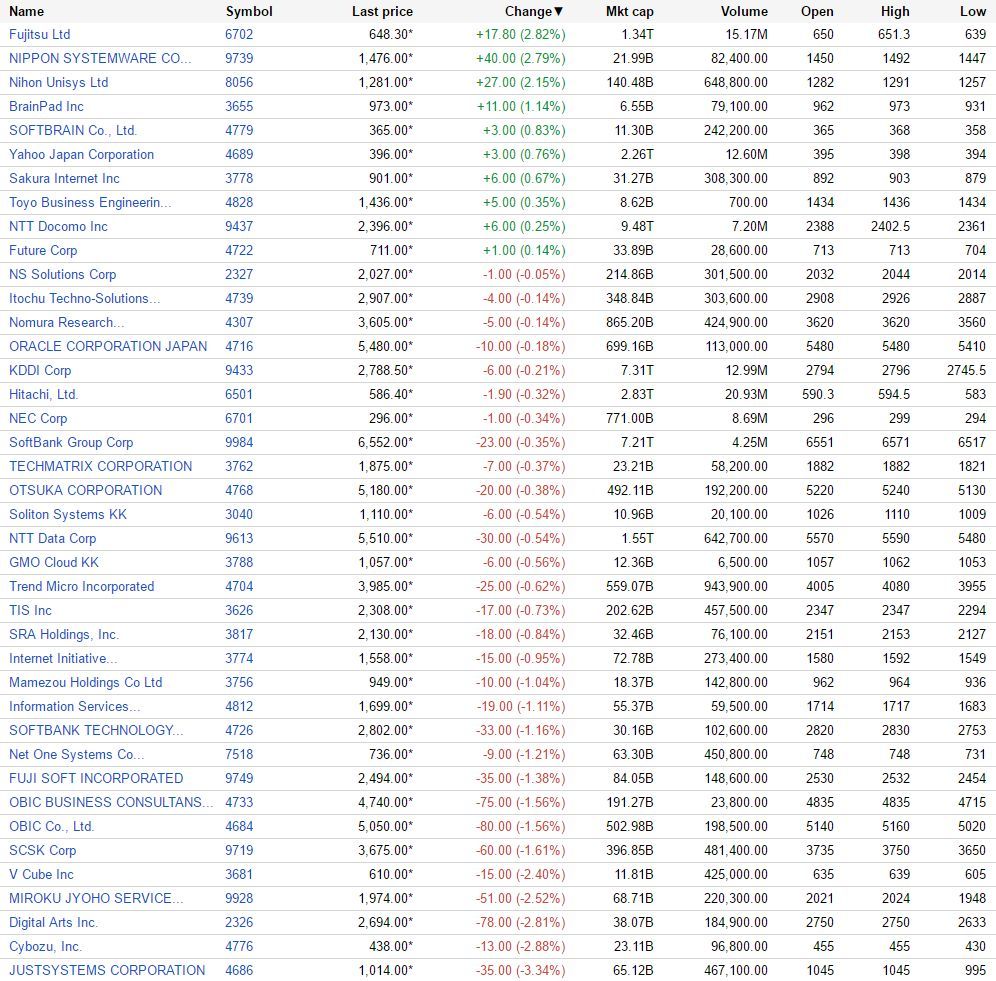Open SOFTBANK TECHNOLOGY... link

point(96,731)
